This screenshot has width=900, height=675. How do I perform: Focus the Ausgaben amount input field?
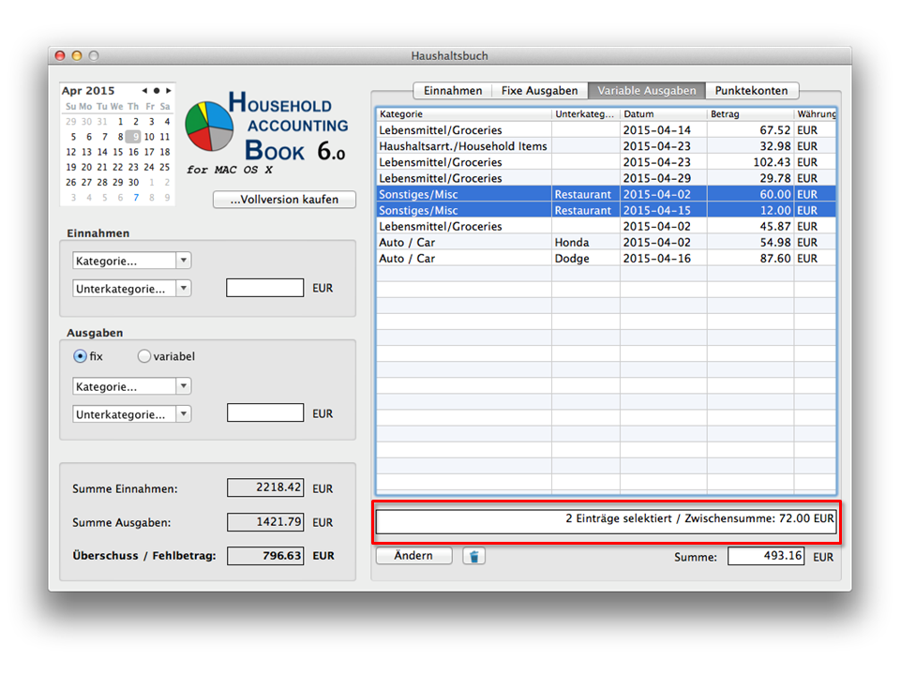[x=265, y=413]
